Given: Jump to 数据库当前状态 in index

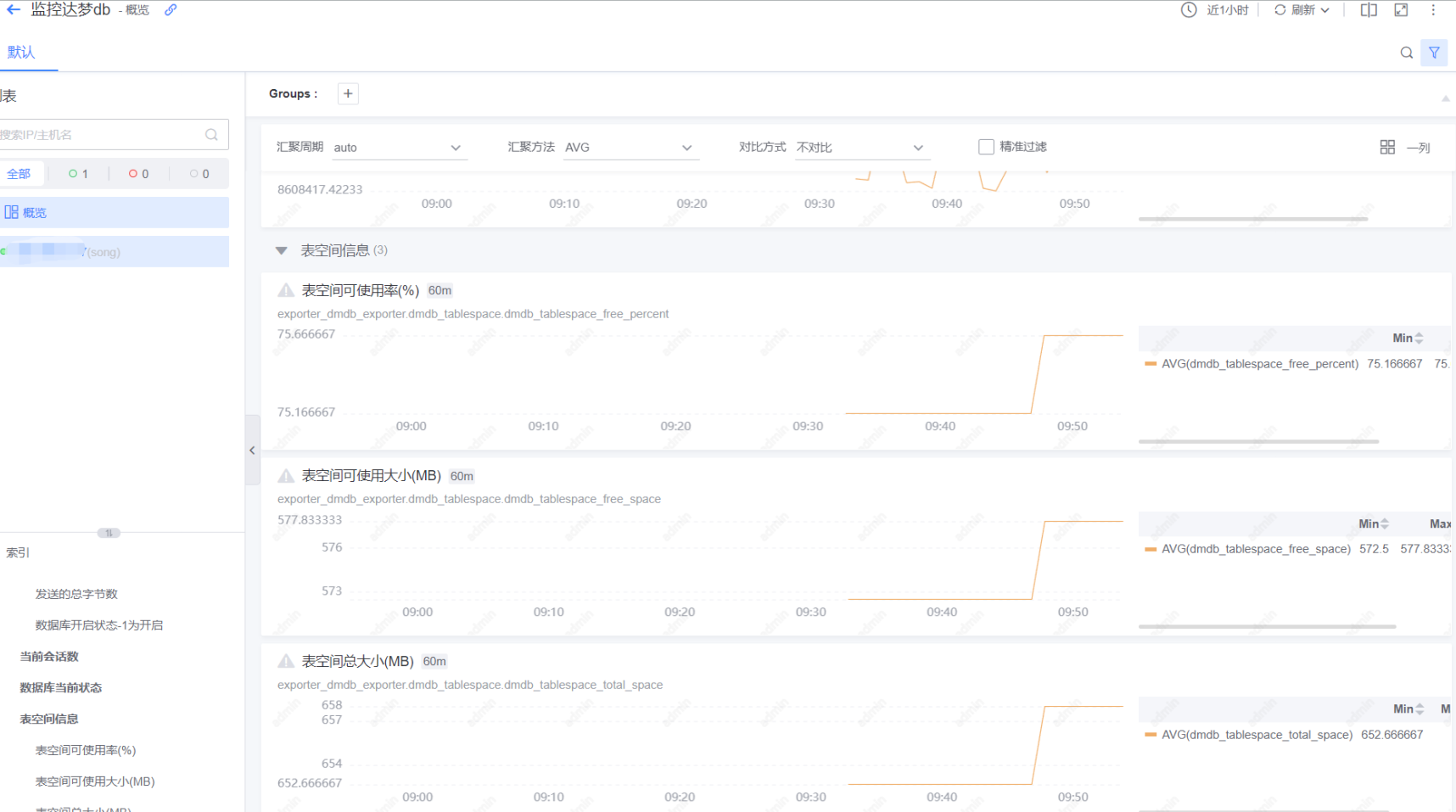Looking at the screenshot, I should [x=60, y=688].
